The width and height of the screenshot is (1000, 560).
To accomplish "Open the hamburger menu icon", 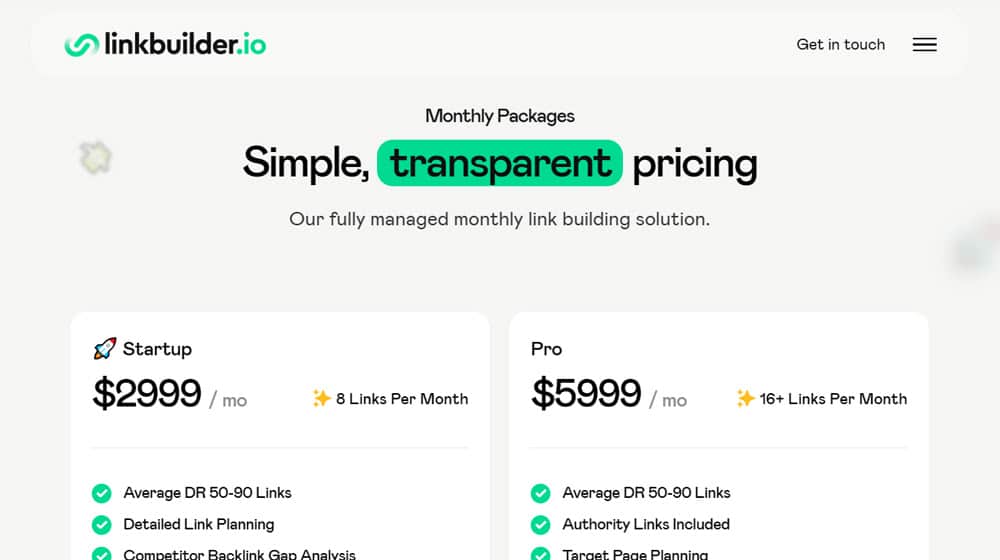I will (924, 45).
